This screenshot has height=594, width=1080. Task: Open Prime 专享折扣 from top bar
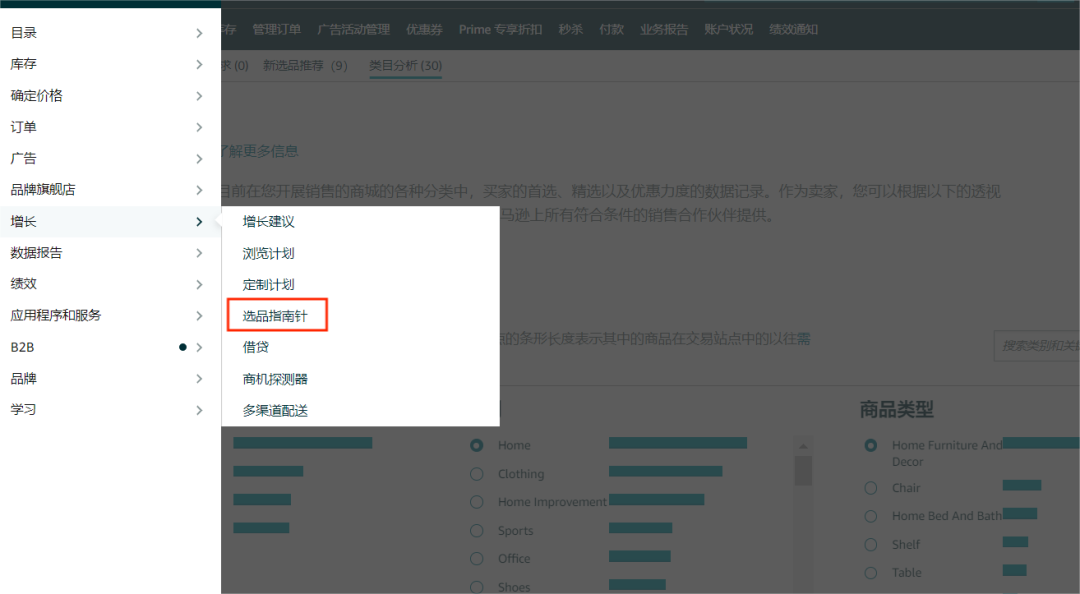click(499, 29)
